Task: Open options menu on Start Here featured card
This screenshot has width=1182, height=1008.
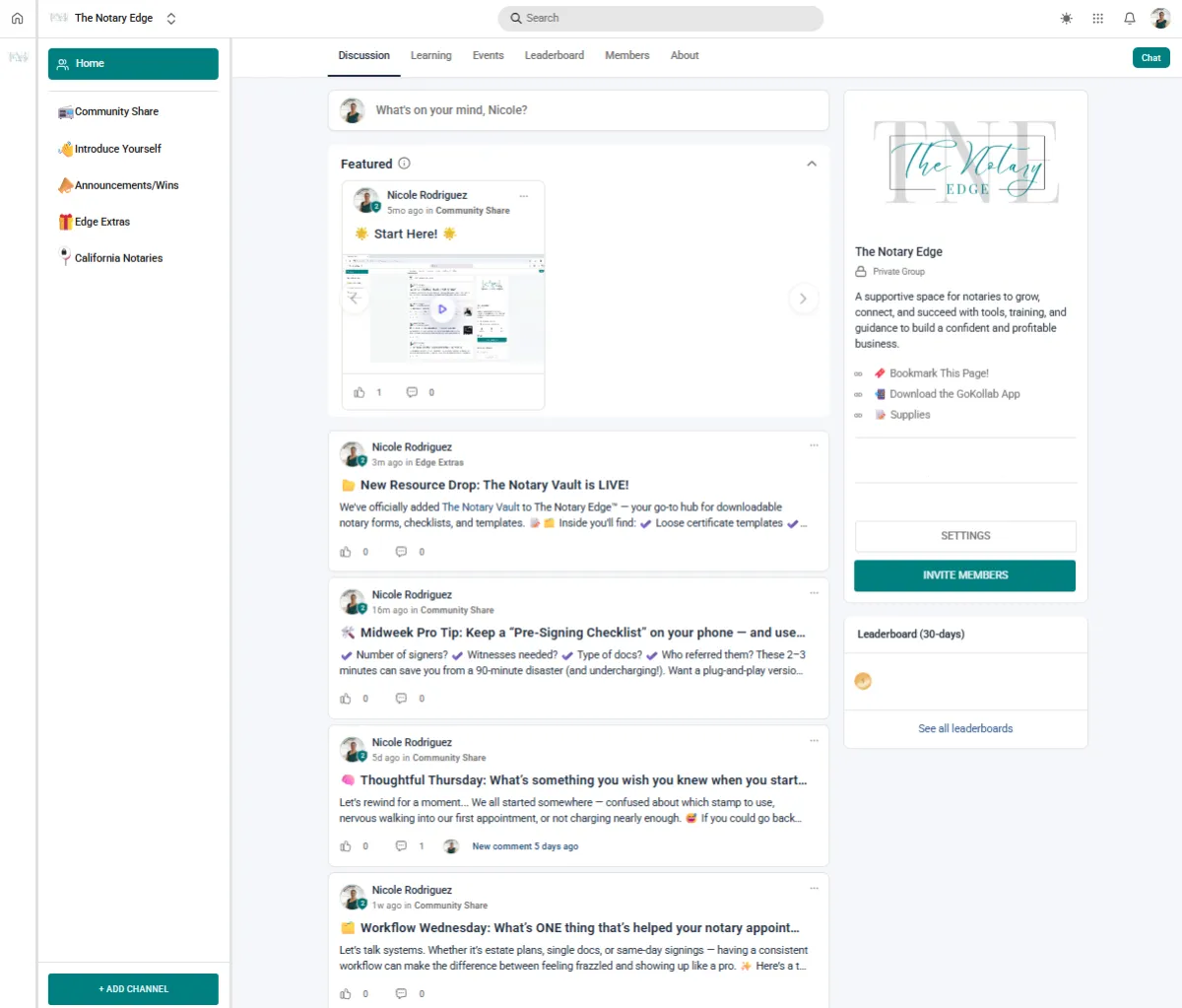Action: [x=524, y=196]
